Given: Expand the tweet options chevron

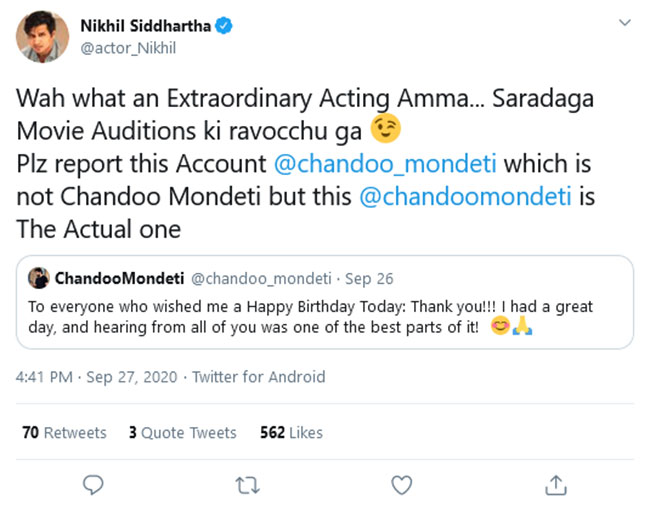Looking at the screenshot, I should point(625,21).
